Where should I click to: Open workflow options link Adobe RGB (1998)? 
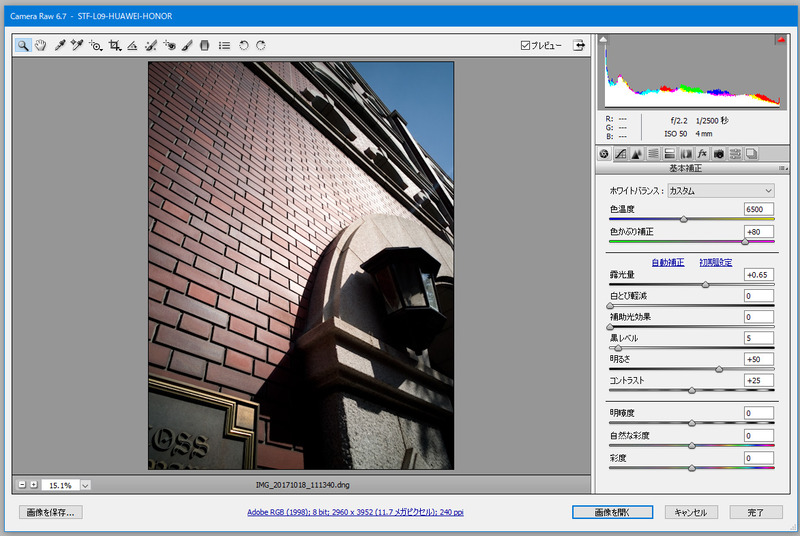(355, 512)
